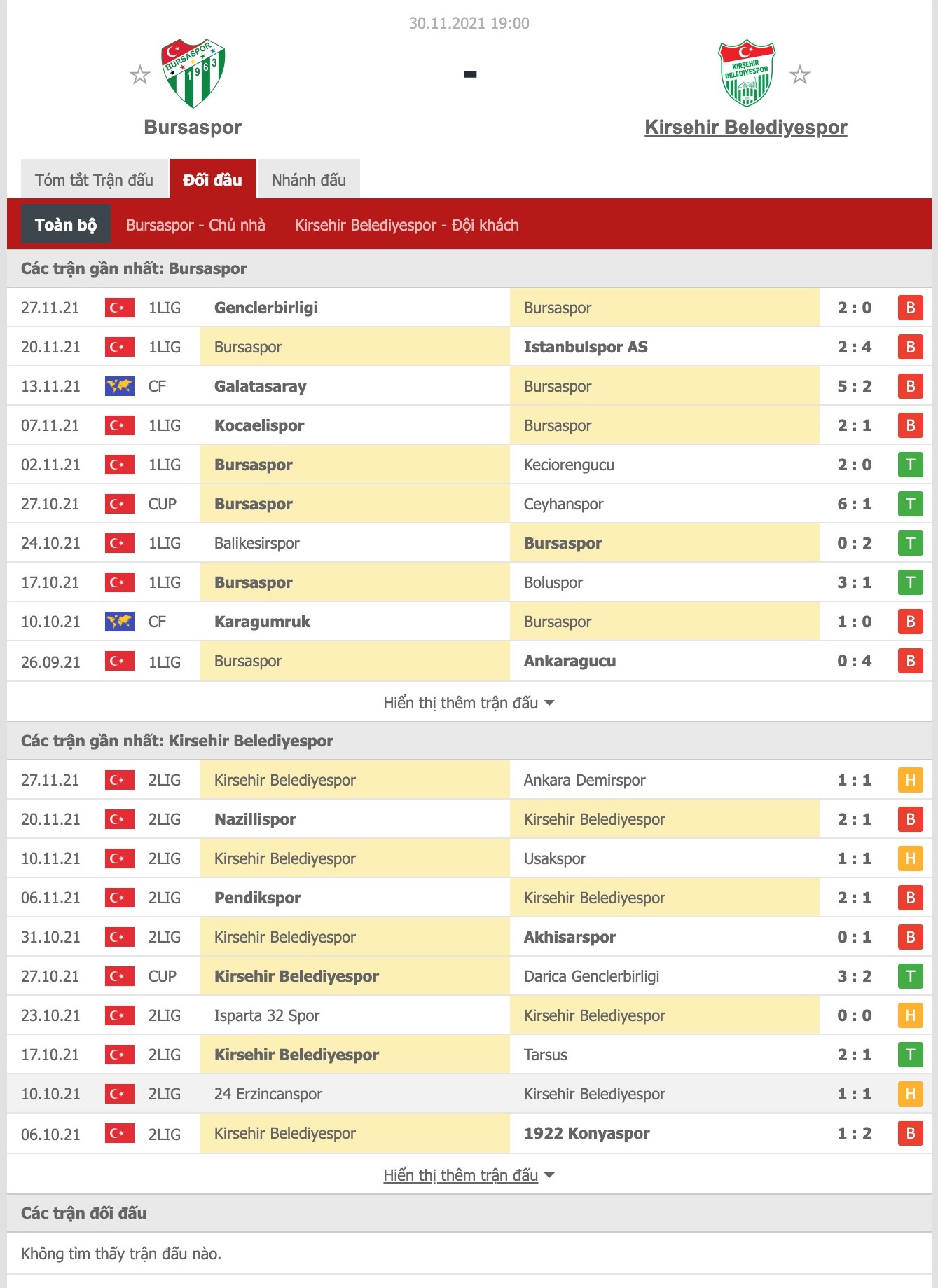
Task: Click the win badge for Bursaspor vs Keciorengucu
Action: 911,465
